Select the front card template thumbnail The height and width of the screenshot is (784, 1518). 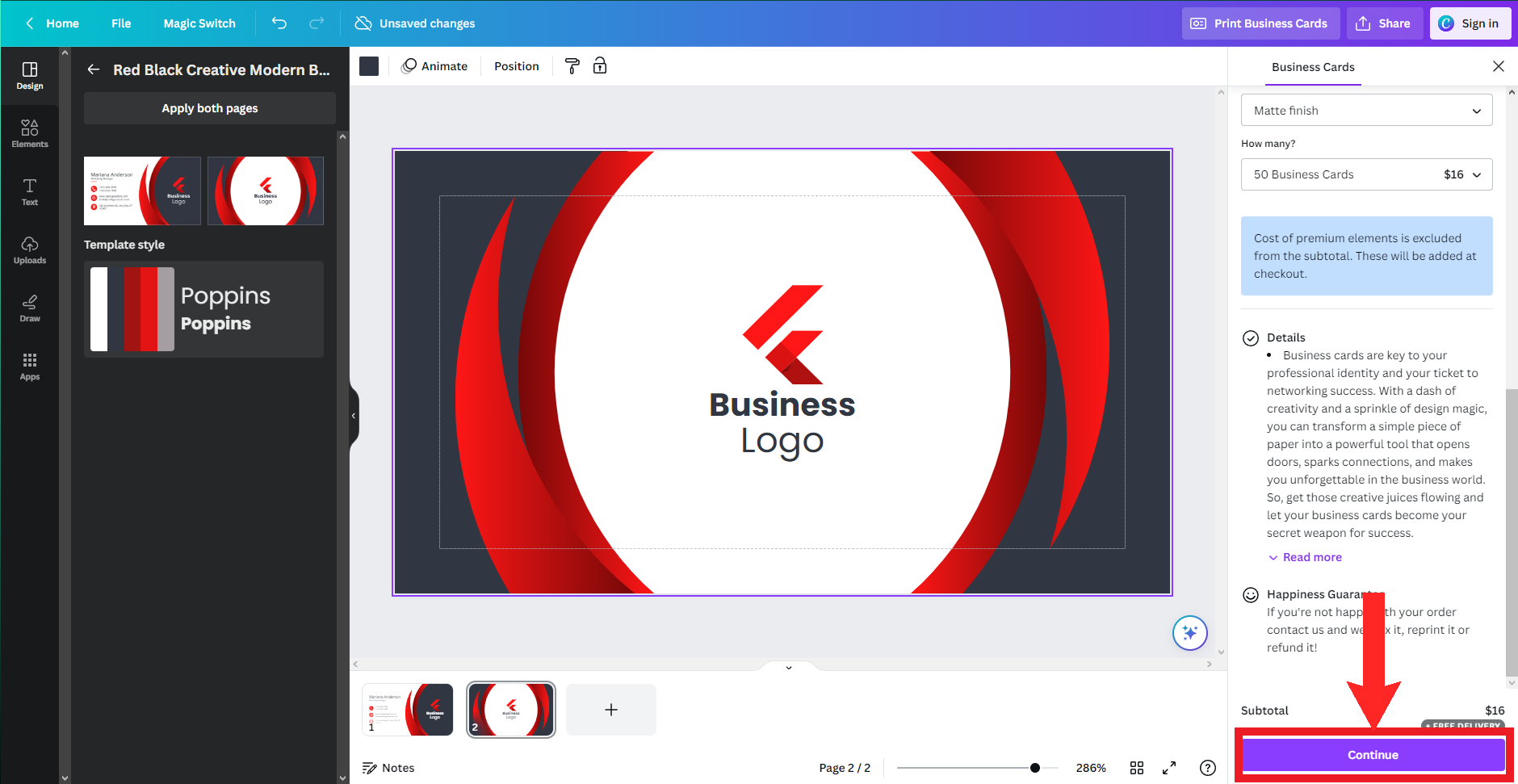click(142, 191)
